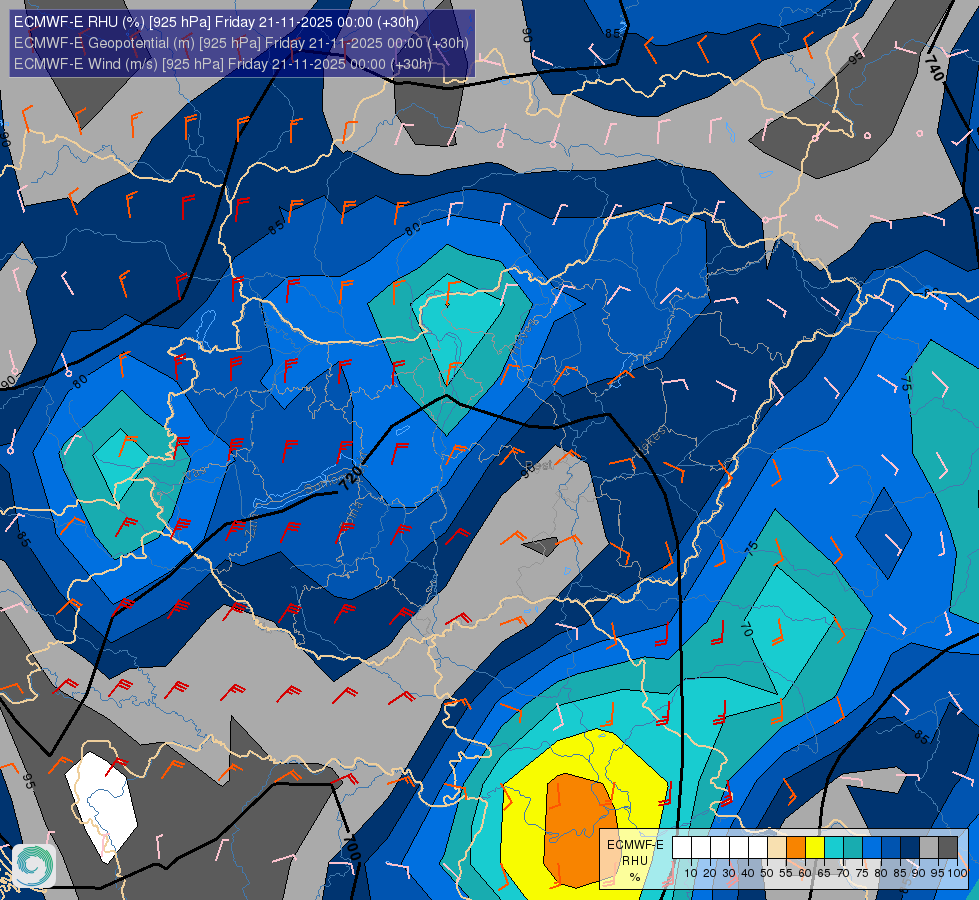Click the legend value 60
Screen dimensions: 979x900
point(805,873)
